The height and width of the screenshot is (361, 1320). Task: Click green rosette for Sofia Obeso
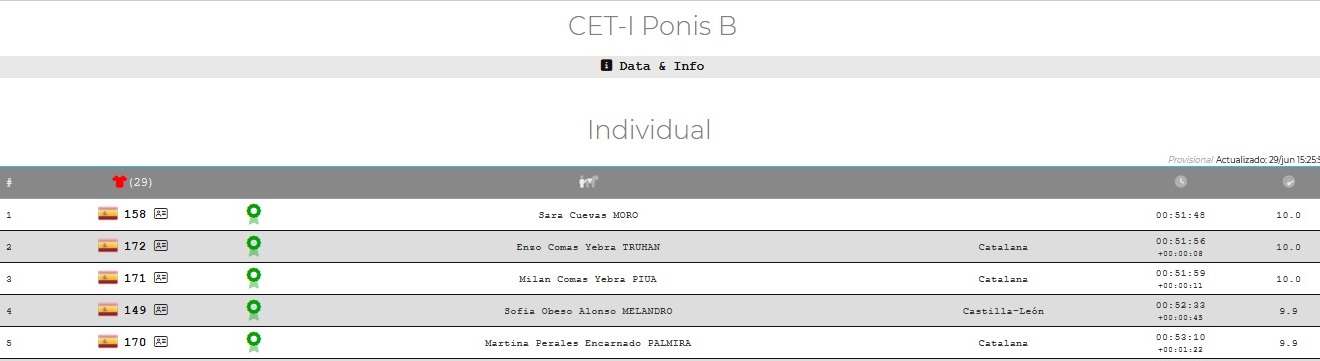(254, 310)
